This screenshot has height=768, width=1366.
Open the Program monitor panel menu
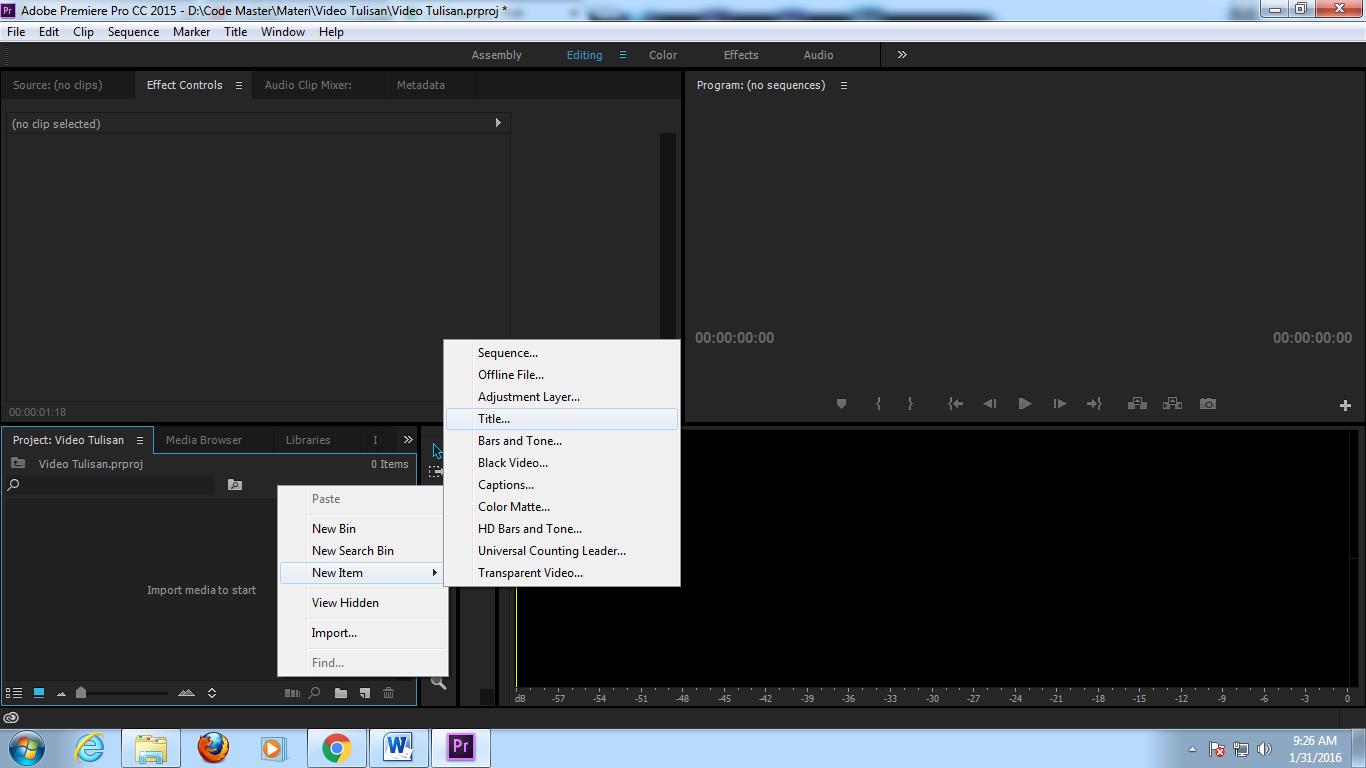click(x=844, y=85)
